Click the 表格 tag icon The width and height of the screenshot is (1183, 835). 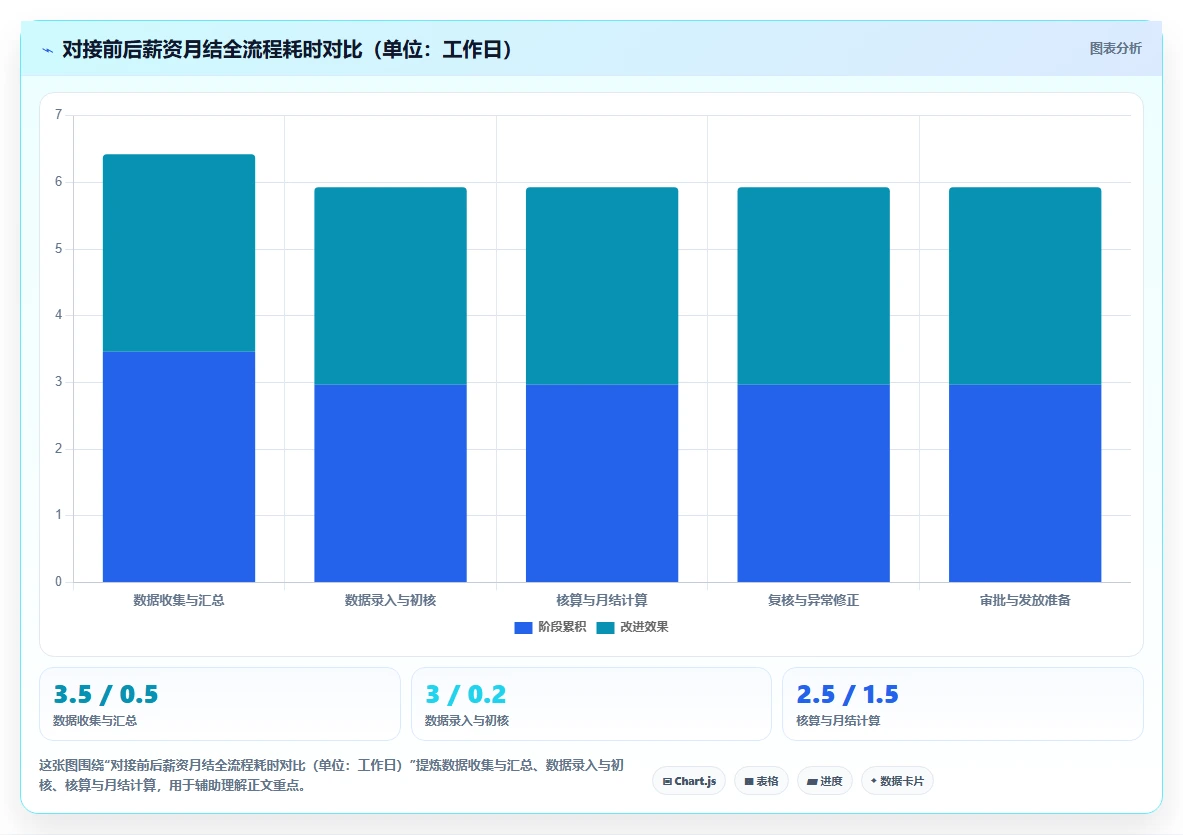point(749,781)
